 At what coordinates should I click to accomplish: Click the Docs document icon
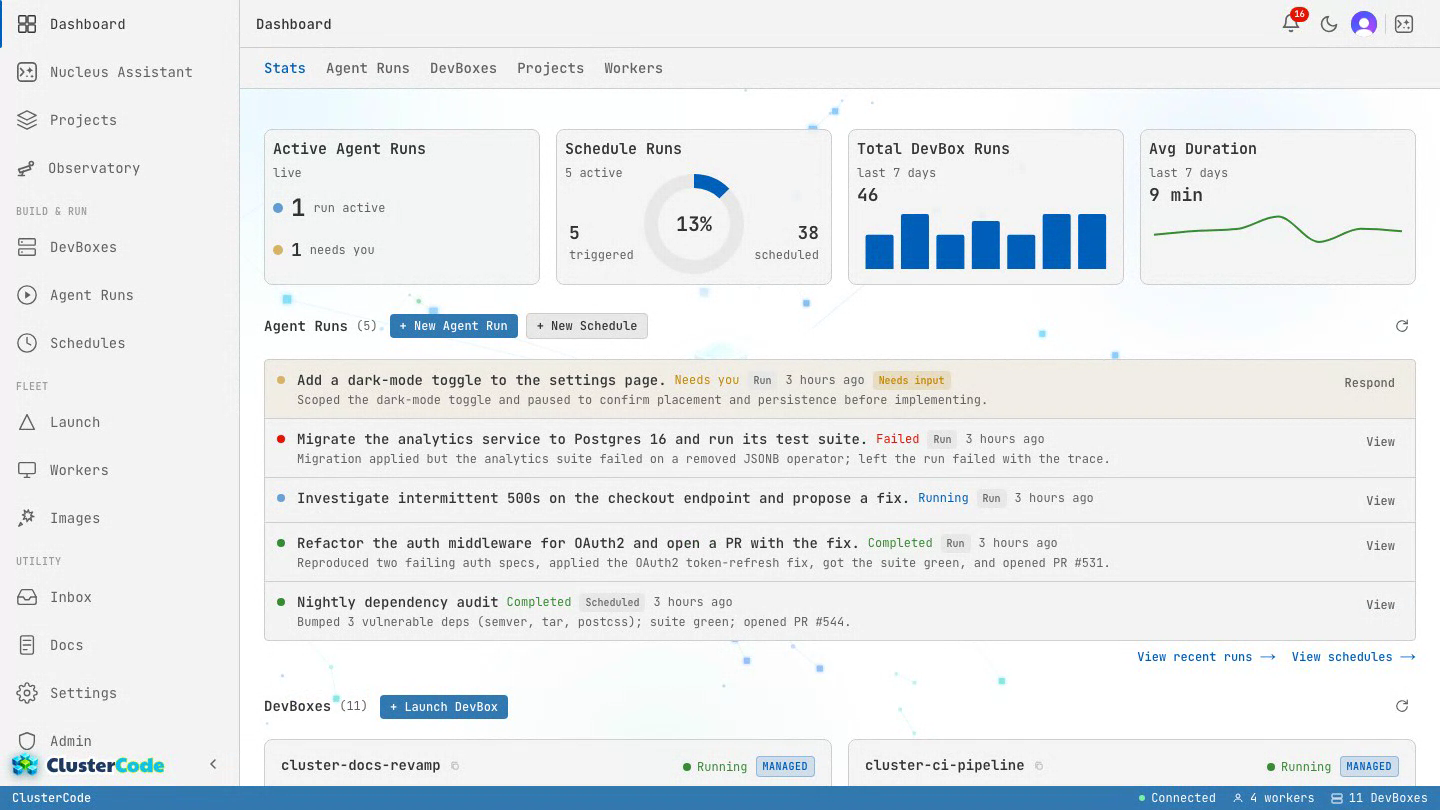tap(27, 645)
